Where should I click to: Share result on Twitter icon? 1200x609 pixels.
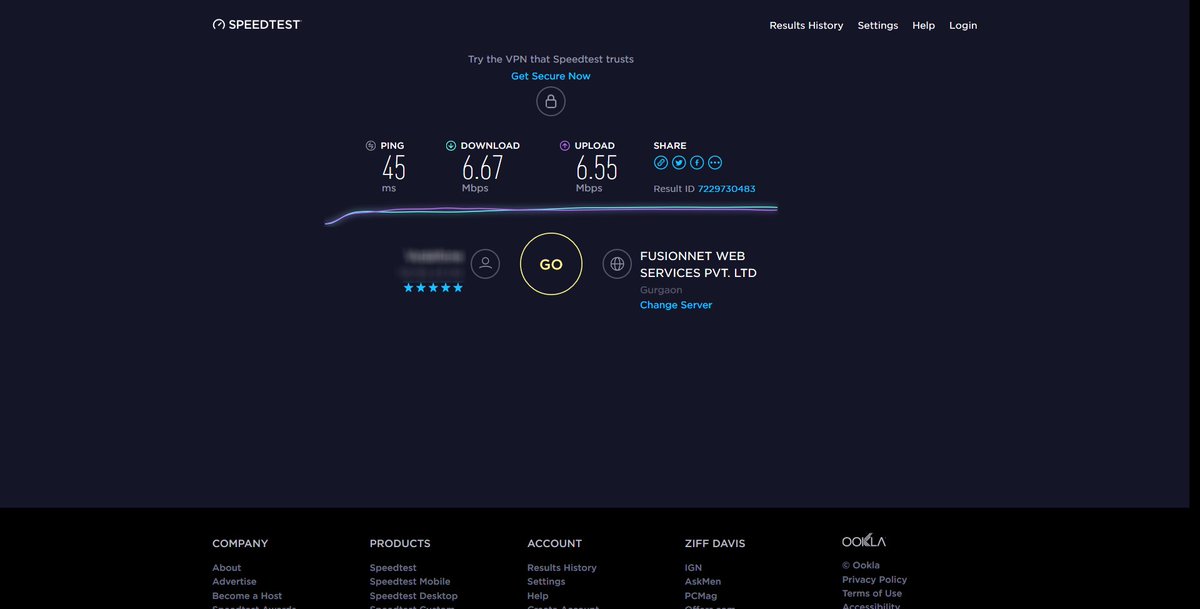678,161
